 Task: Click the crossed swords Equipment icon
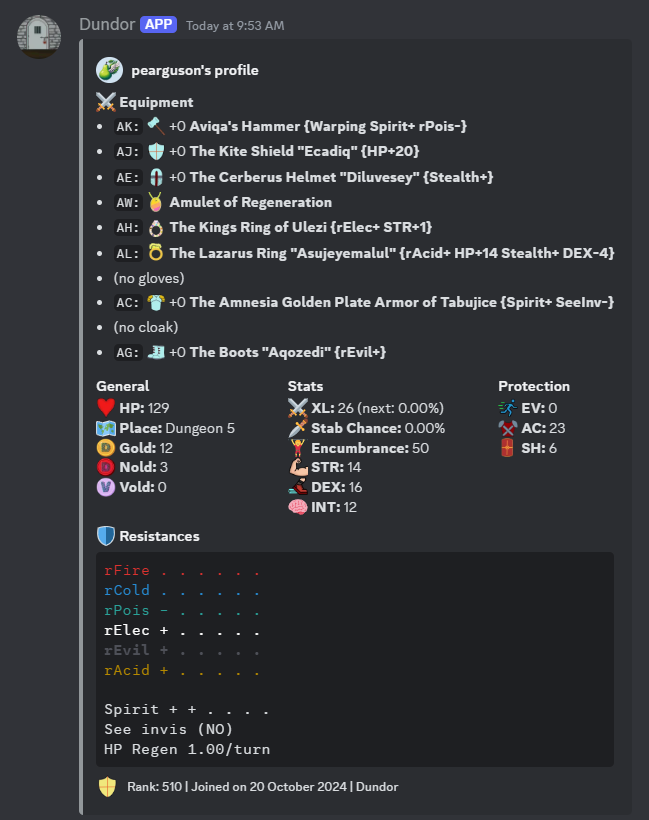point(106,102)
